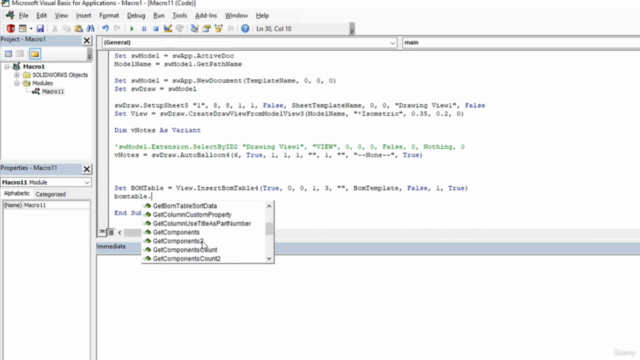Open the Edit menu
The height and width of the screenshot is (360, 640).
[42, 16]
